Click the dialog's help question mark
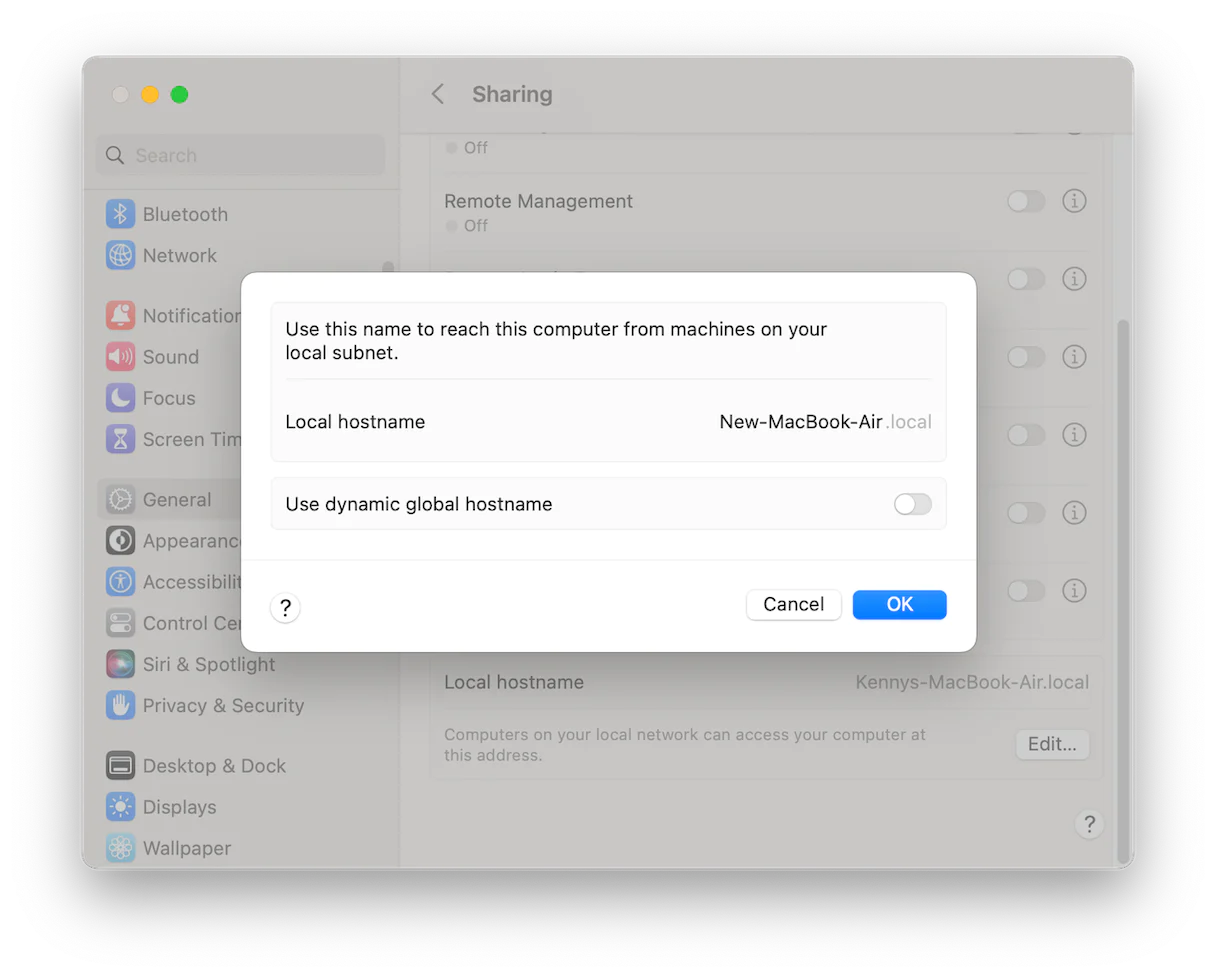This screenshot has width=1216, height=977. click(285, 607)
